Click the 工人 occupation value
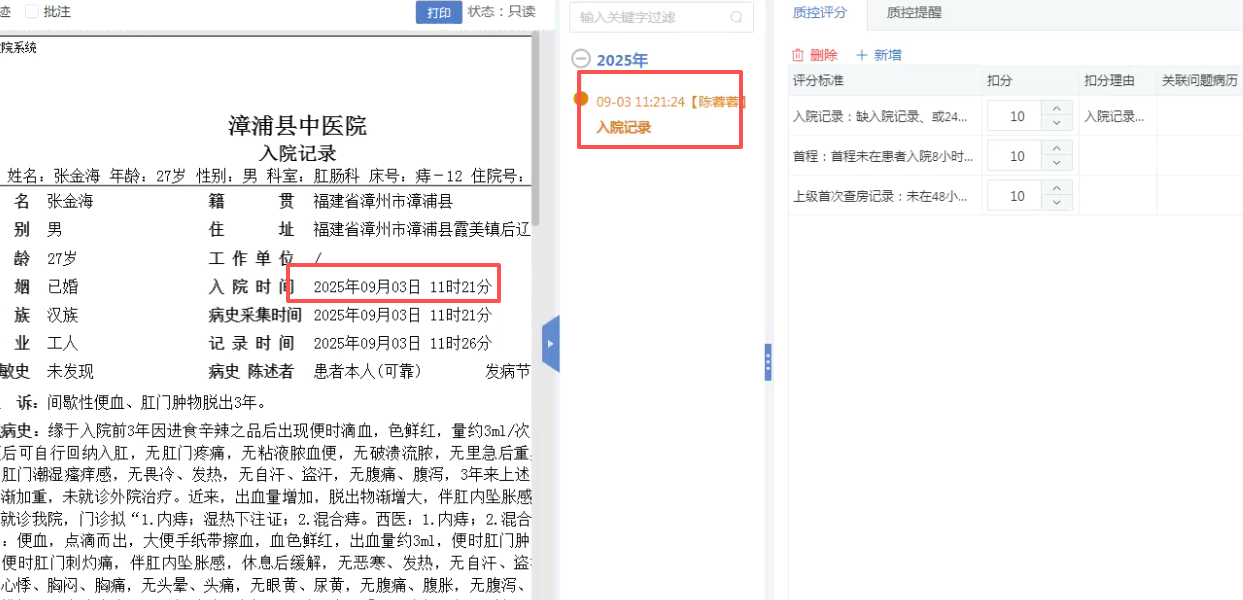The image size is (1243, 600). (62, 343)
